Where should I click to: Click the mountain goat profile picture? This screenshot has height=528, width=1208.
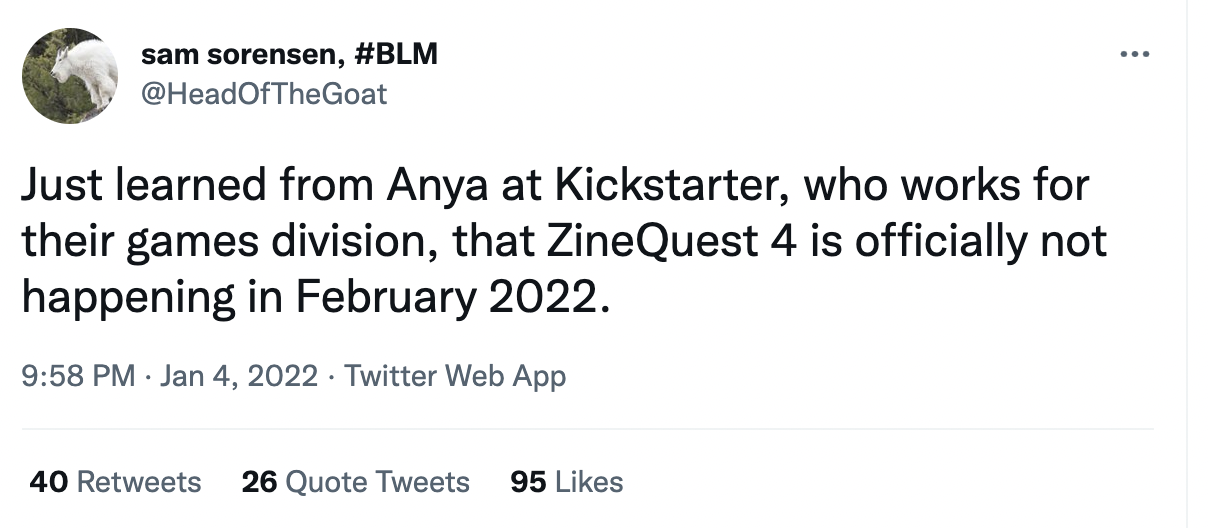pyautogui.click(x=70, y=76)
